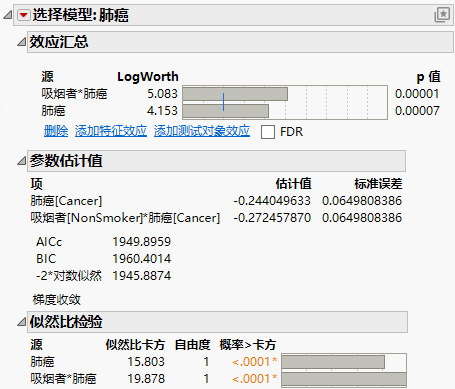Open the red triangle menu for 选择模型: 肺癌
Screen dimensions: 455x389
[23, 15]
